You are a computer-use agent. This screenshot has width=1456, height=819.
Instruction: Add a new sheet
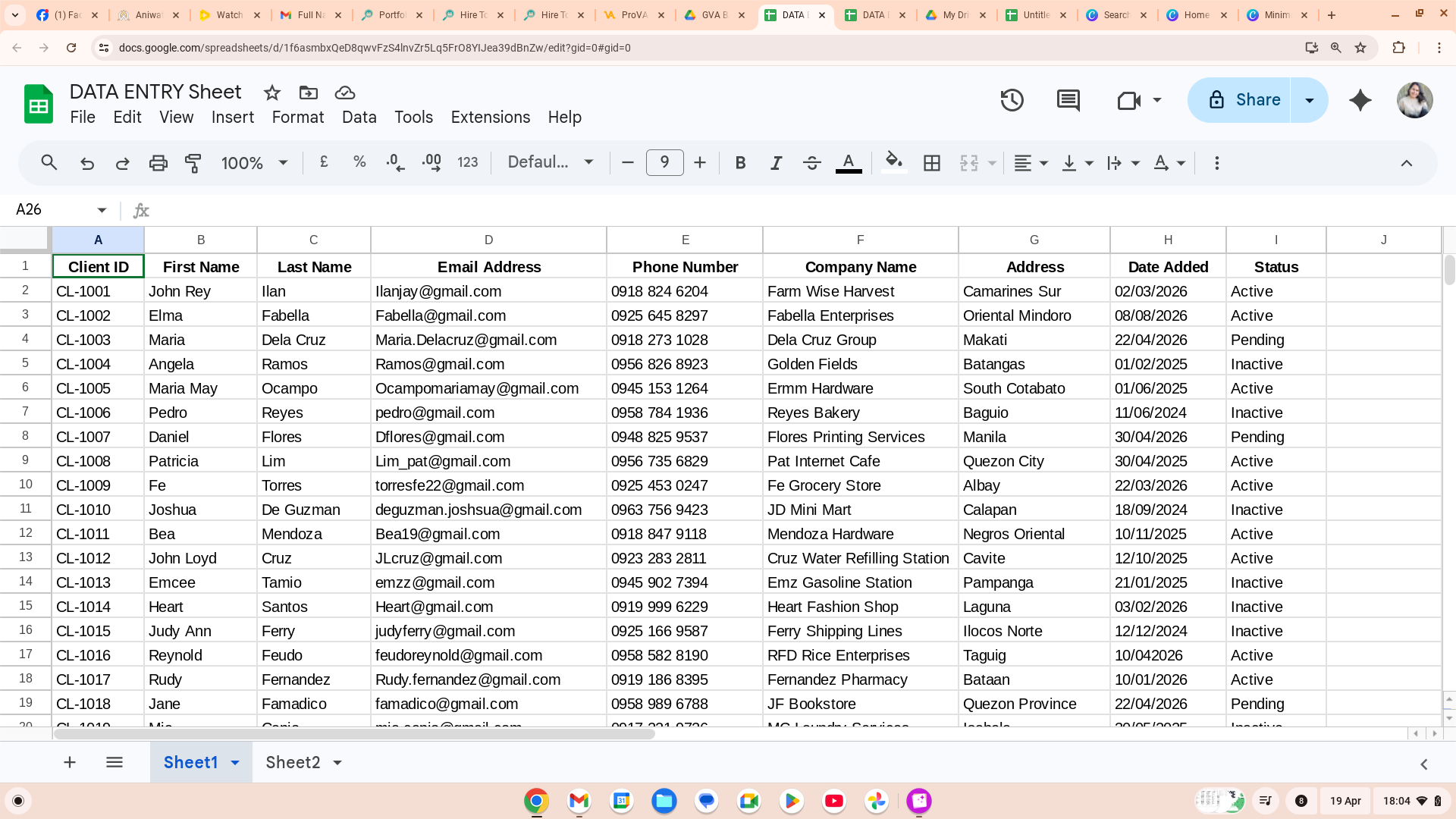pos(70,762)
